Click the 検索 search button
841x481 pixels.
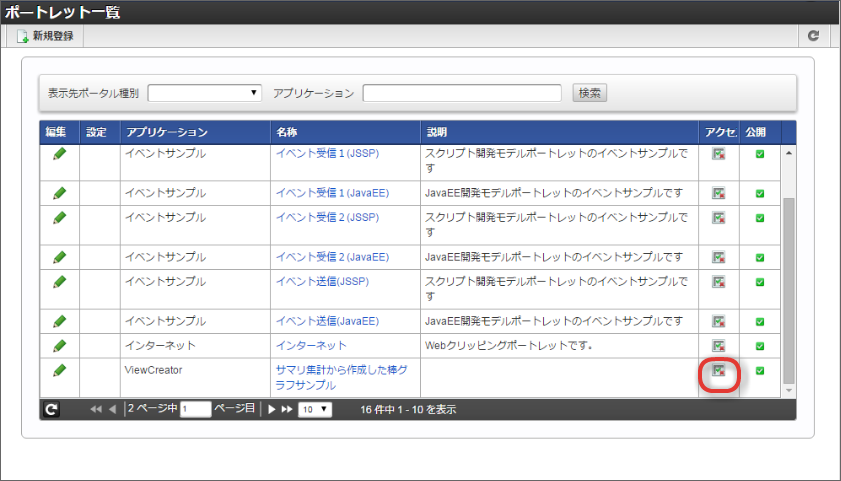click(x=589, y=93)
